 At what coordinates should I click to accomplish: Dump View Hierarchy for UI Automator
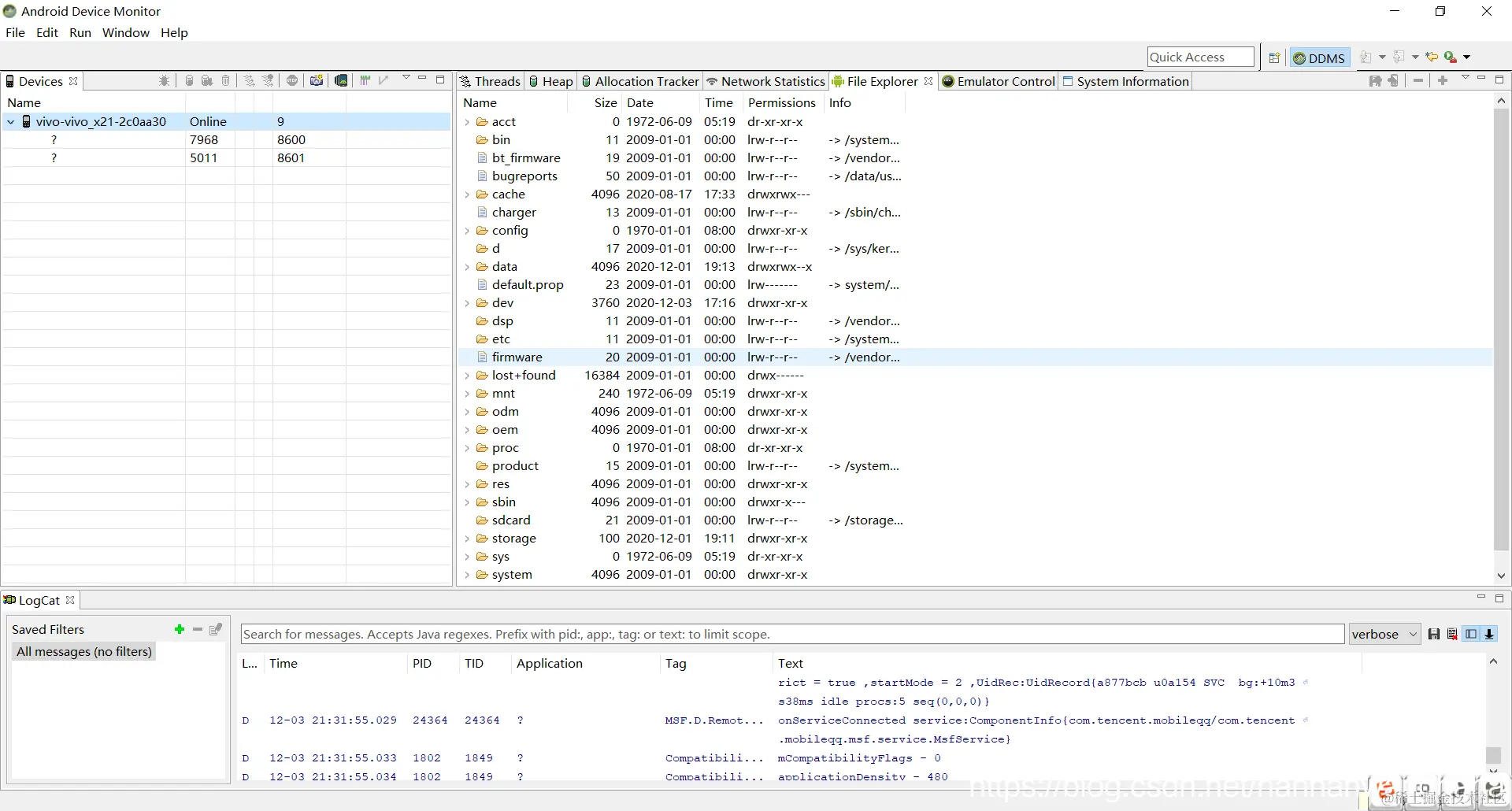[341, 81]
